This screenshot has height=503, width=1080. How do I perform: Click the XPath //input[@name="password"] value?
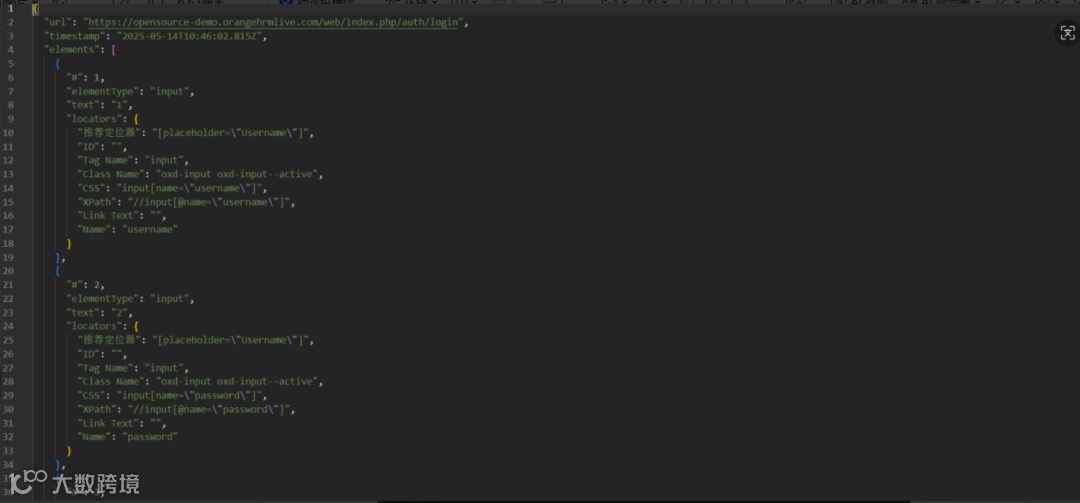[x=209, y=409]
